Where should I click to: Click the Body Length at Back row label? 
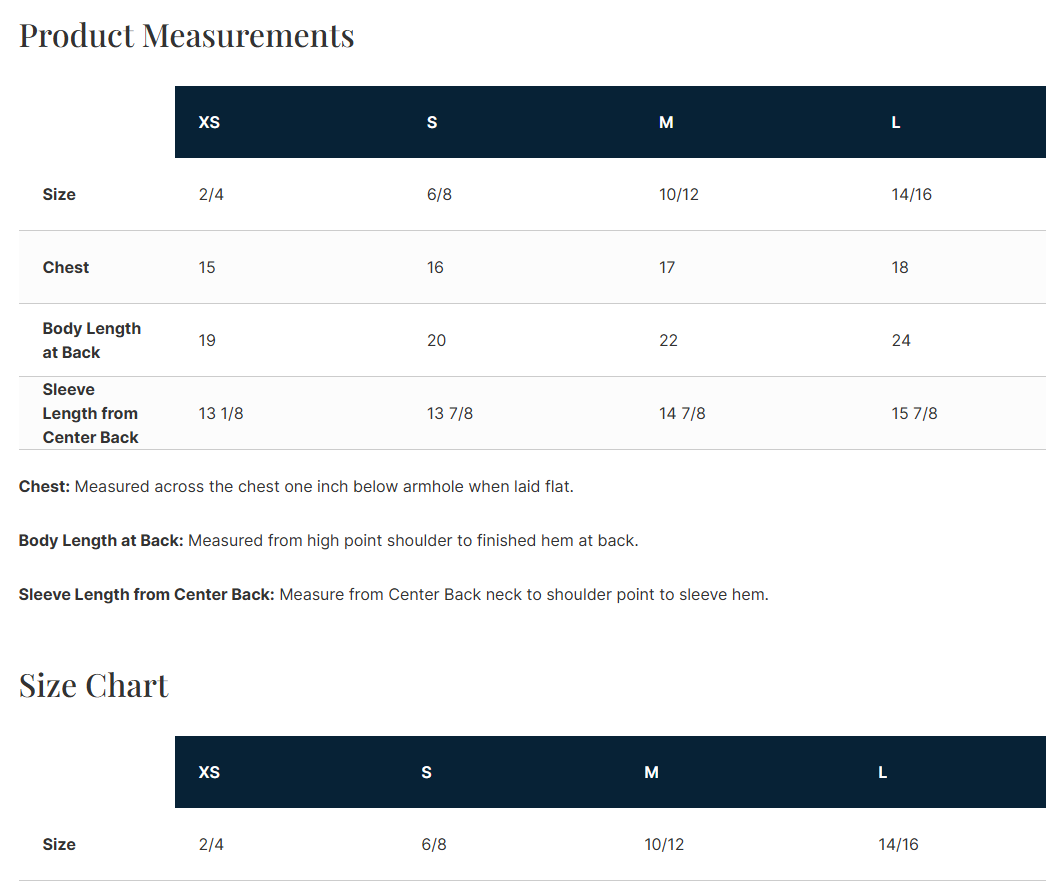coord(91,340)
